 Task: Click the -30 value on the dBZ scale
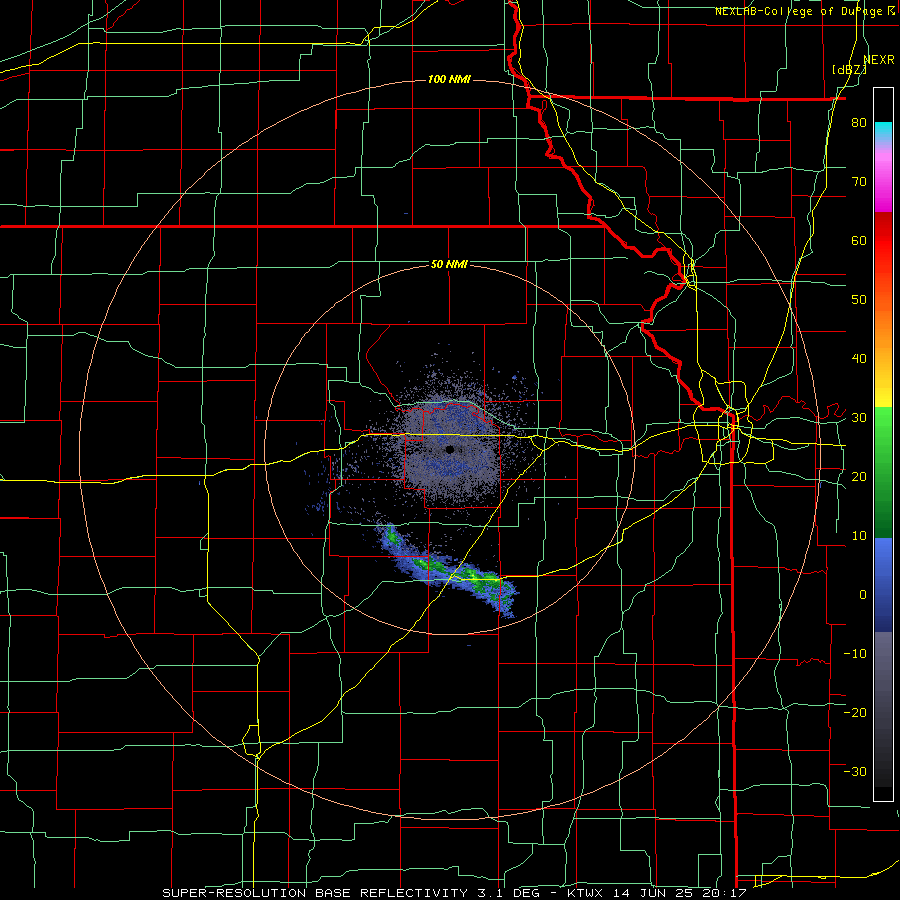tap(855, 771)
